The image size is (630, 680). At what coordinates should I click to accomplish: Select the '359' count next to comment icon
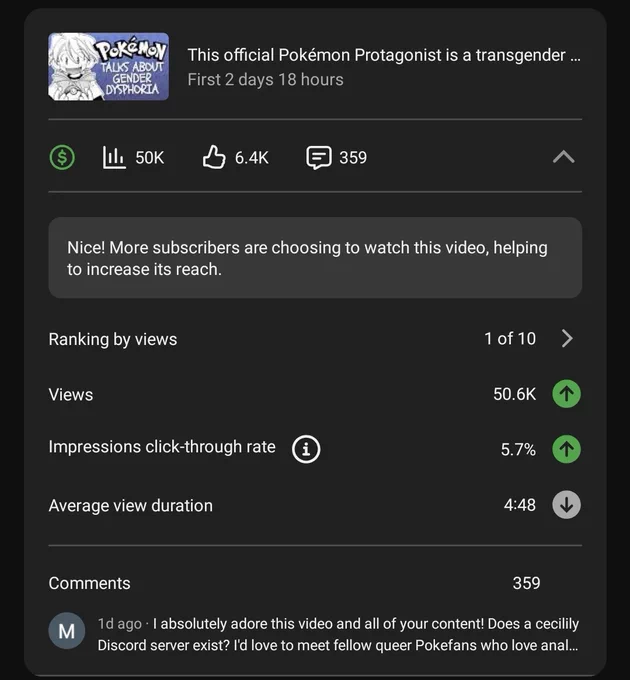353,157
